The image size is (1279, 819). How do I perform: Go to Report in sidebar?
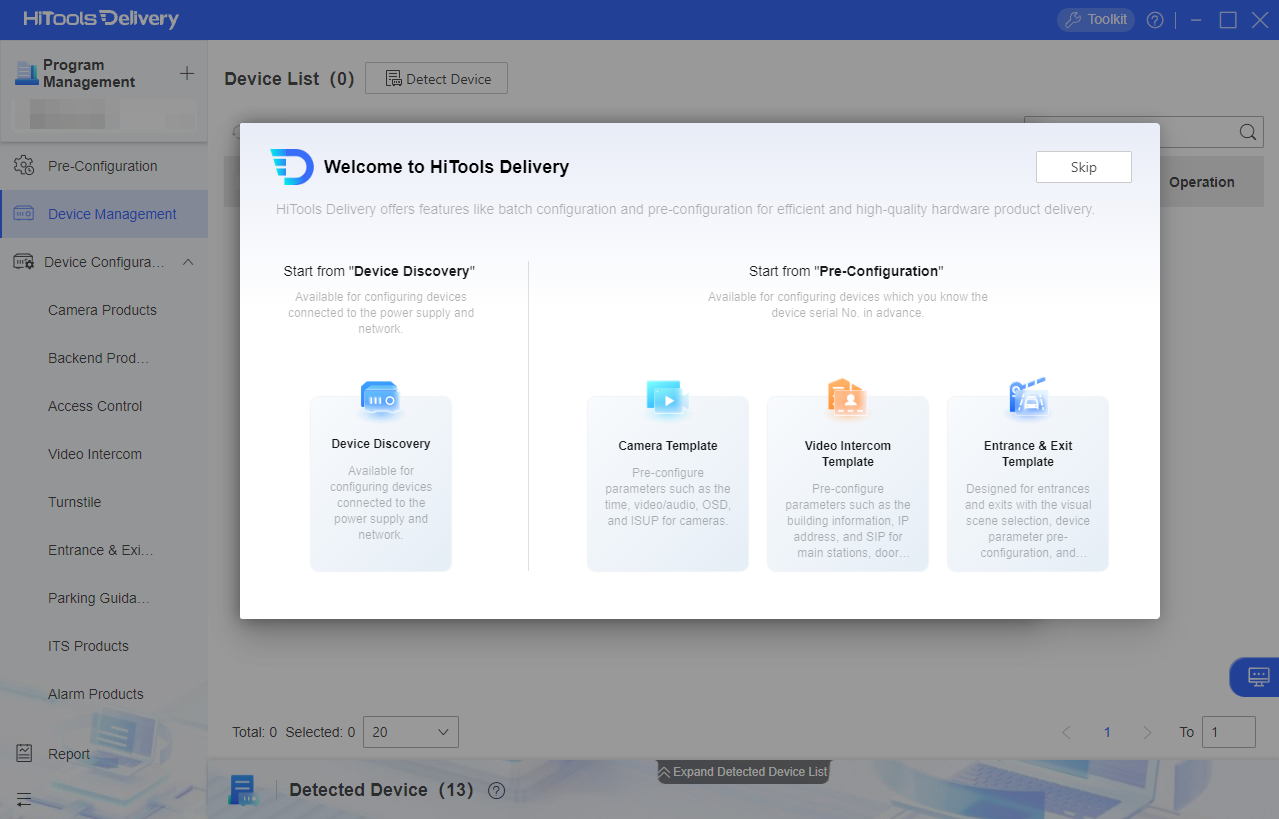(69, 754)
